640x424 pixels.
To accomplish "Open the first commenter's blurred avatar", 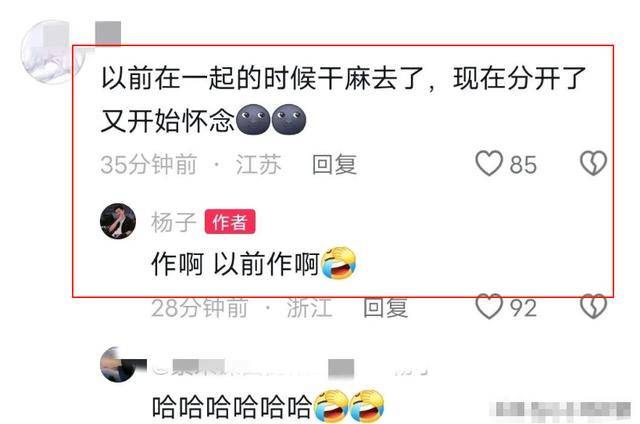I will click(x=51, y=51).
